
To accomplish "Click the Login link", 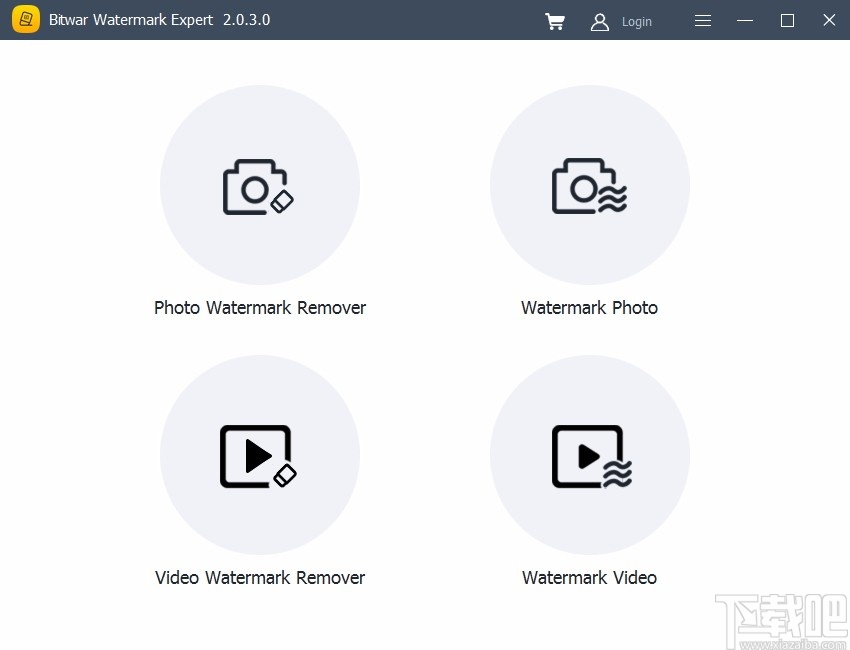I will coord(637,21).
